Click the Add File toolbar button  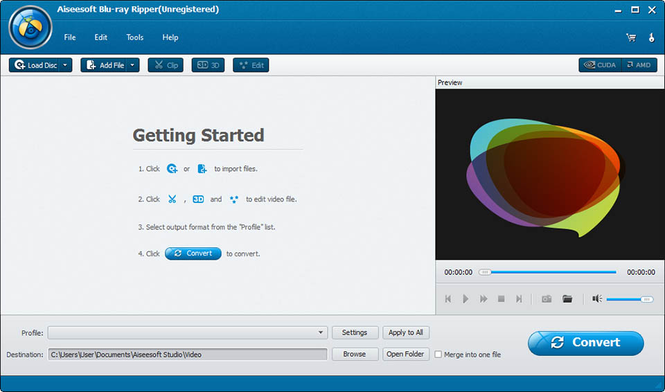pos(105,65)
